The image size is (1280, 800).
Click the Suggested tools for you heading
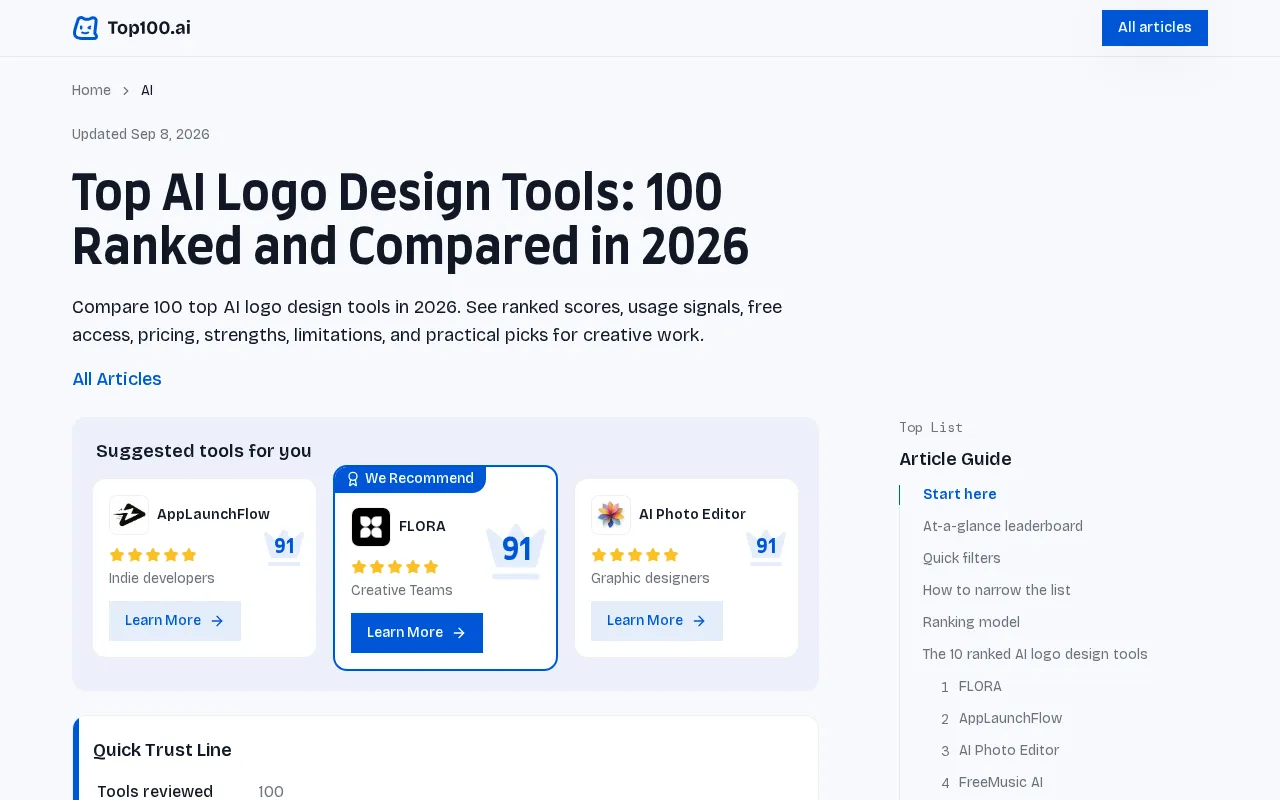click(204, 451)
